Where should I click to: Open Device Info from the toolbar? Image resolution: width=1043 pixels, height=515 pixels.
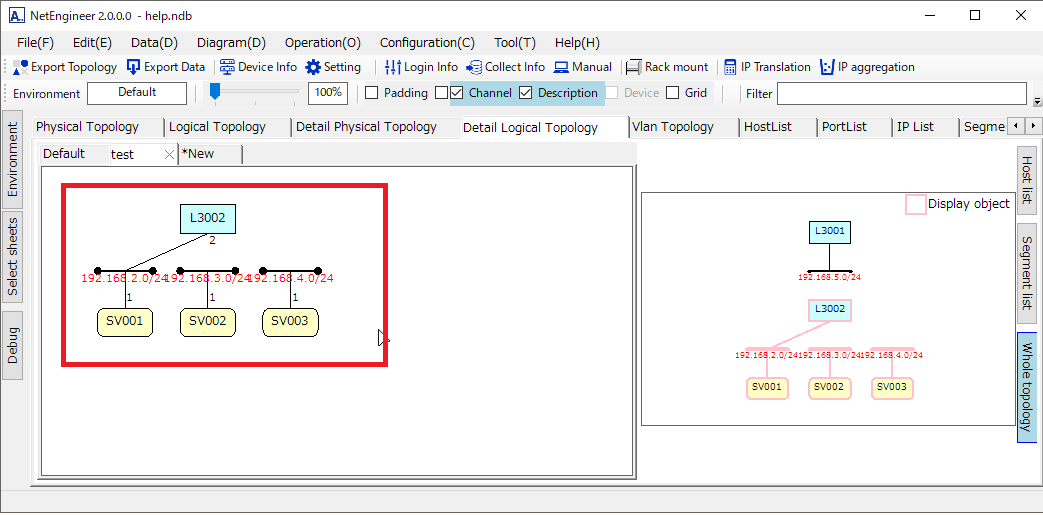(x=227, y=67)
